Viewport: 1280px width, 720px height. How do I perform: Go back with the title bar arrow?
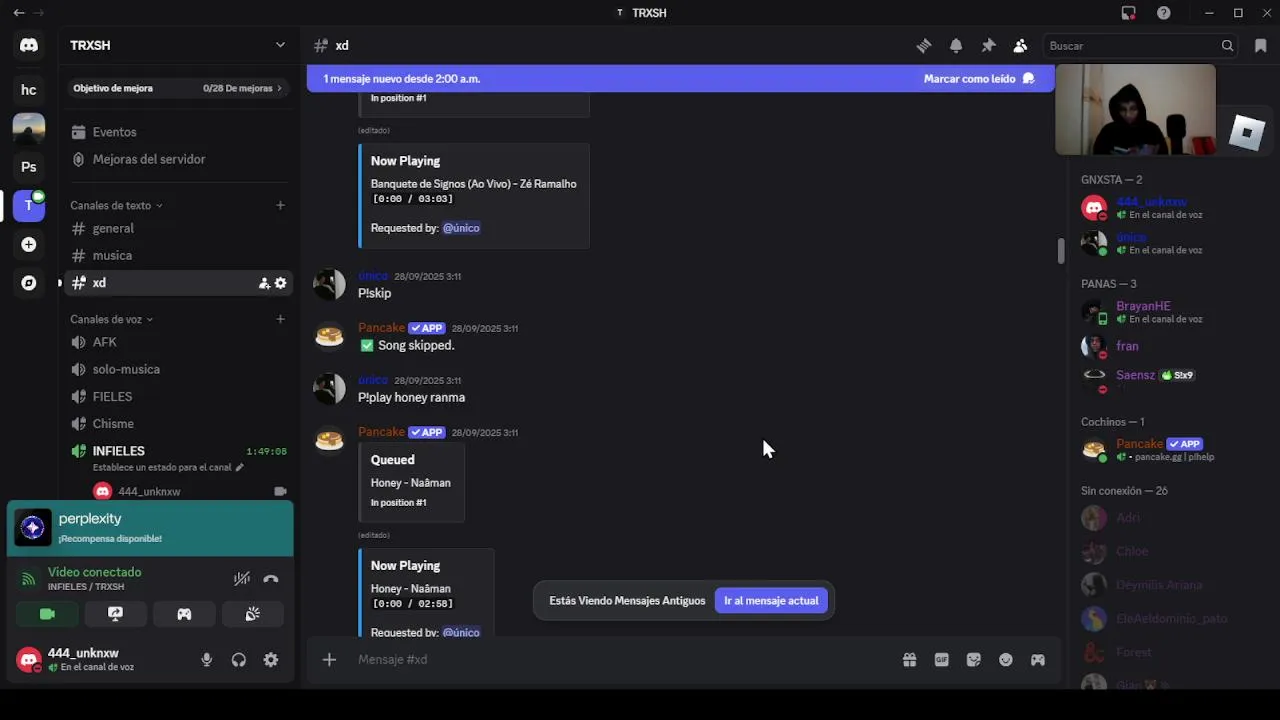point(19,13)
